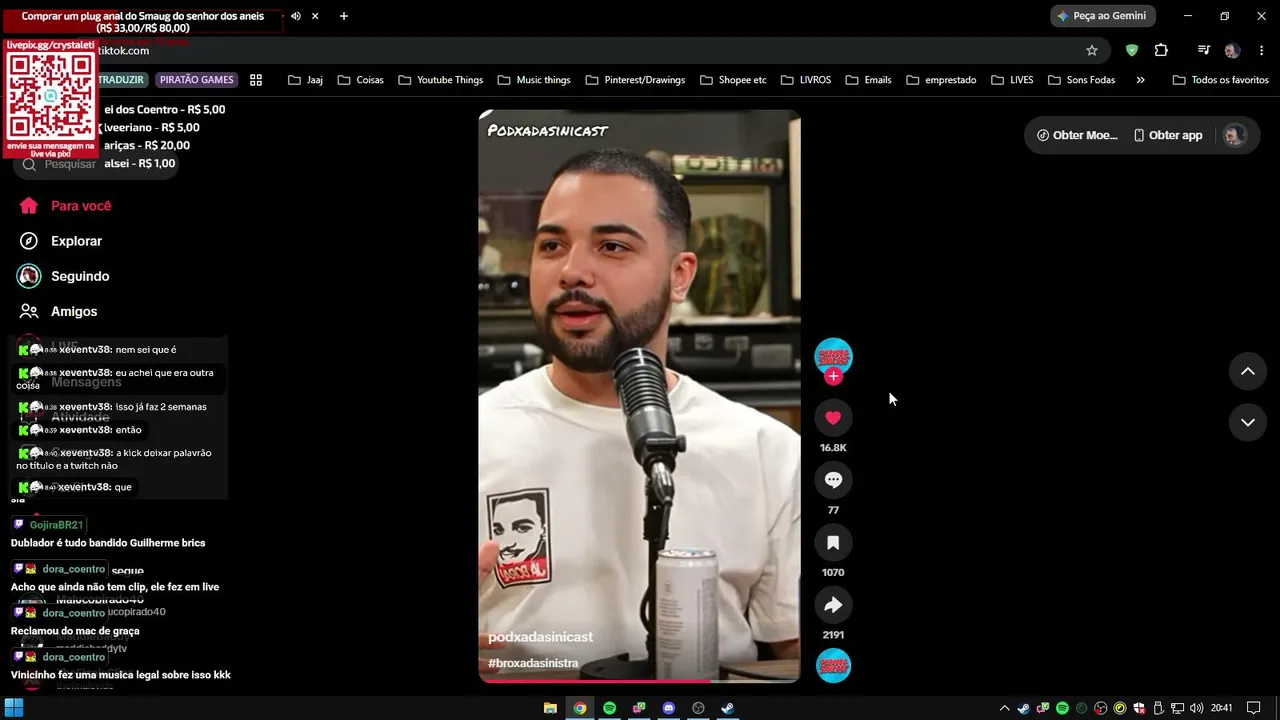This screenshot has height=720, width=1280.
Task: Click the Pesquisar search field
Action: (x=96, y=164)
